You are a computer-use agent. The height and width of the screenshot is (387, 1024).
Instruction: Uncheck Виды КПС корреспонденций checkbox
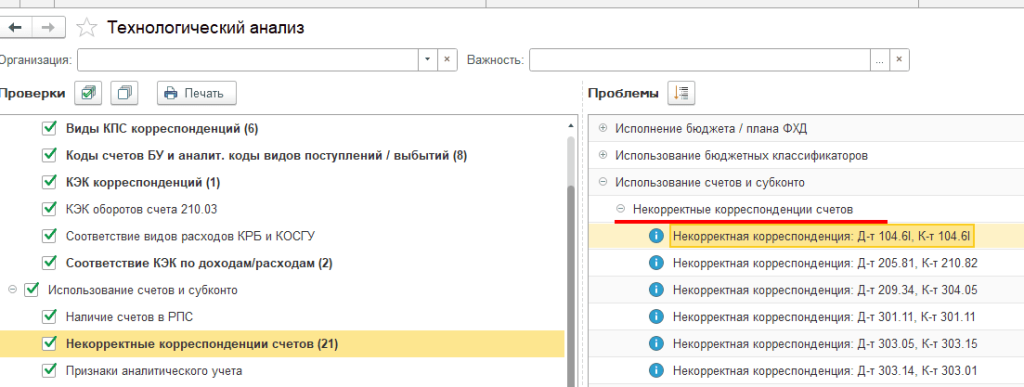tap(48, 129)
